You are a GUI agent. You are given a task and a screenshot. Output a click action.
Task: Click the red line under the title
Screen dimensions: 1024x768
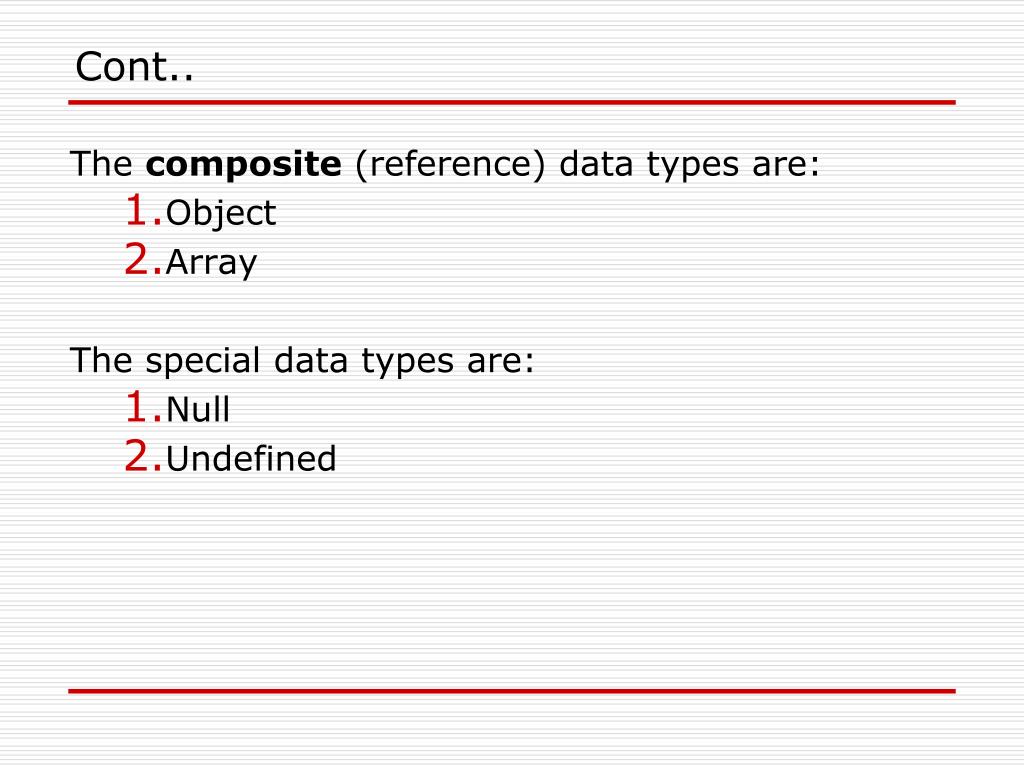click(511, 102)
